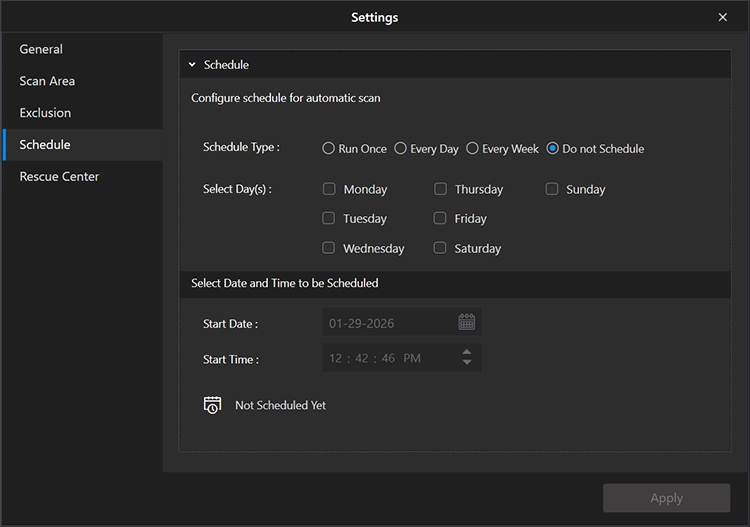This screenshot has height=527, width=750.
Task: Click the Not Scheduled Yet status text
Action: tap(280, 406)
